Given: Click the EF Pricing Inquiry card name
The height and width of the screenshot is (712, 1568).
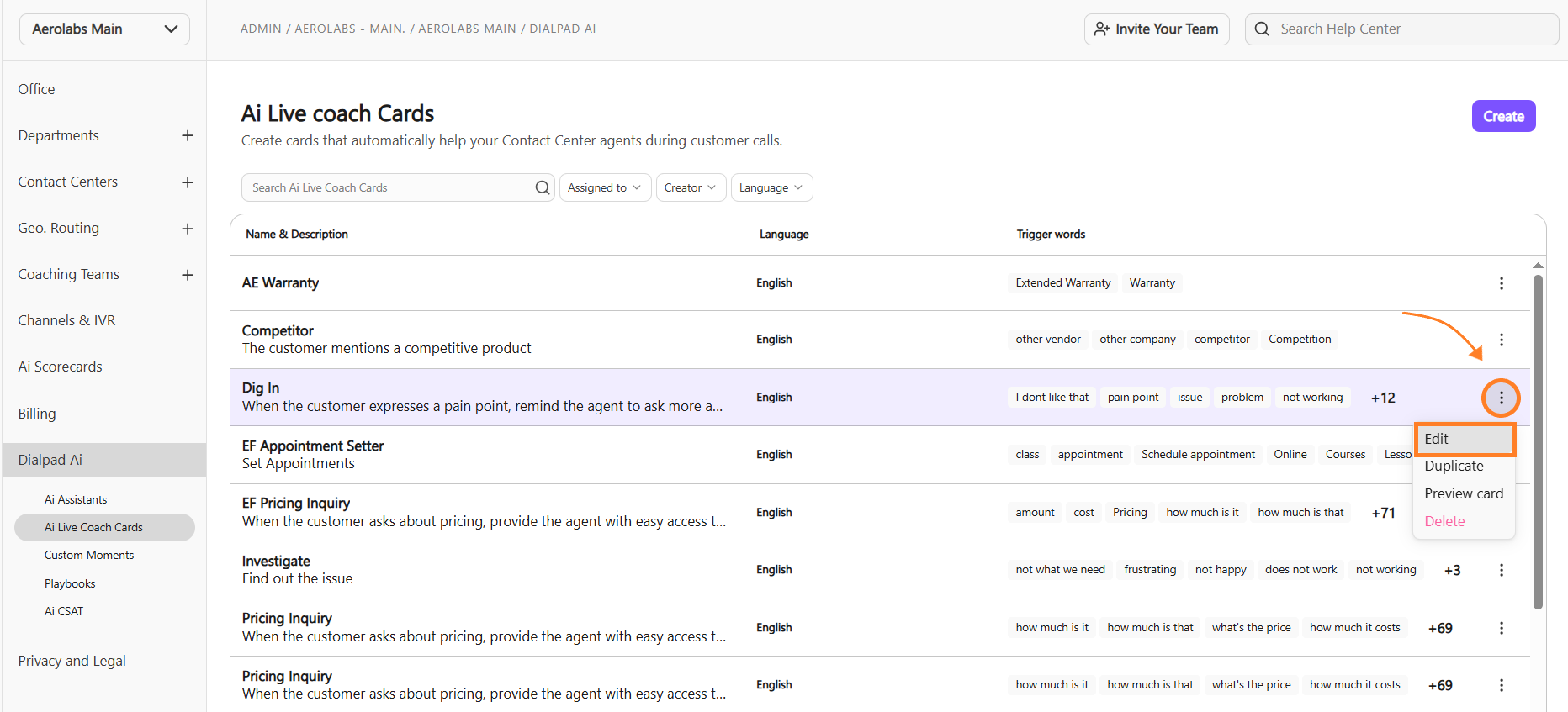Looking at the screenshot, I should pyautogui.click(x=296, y=503).
